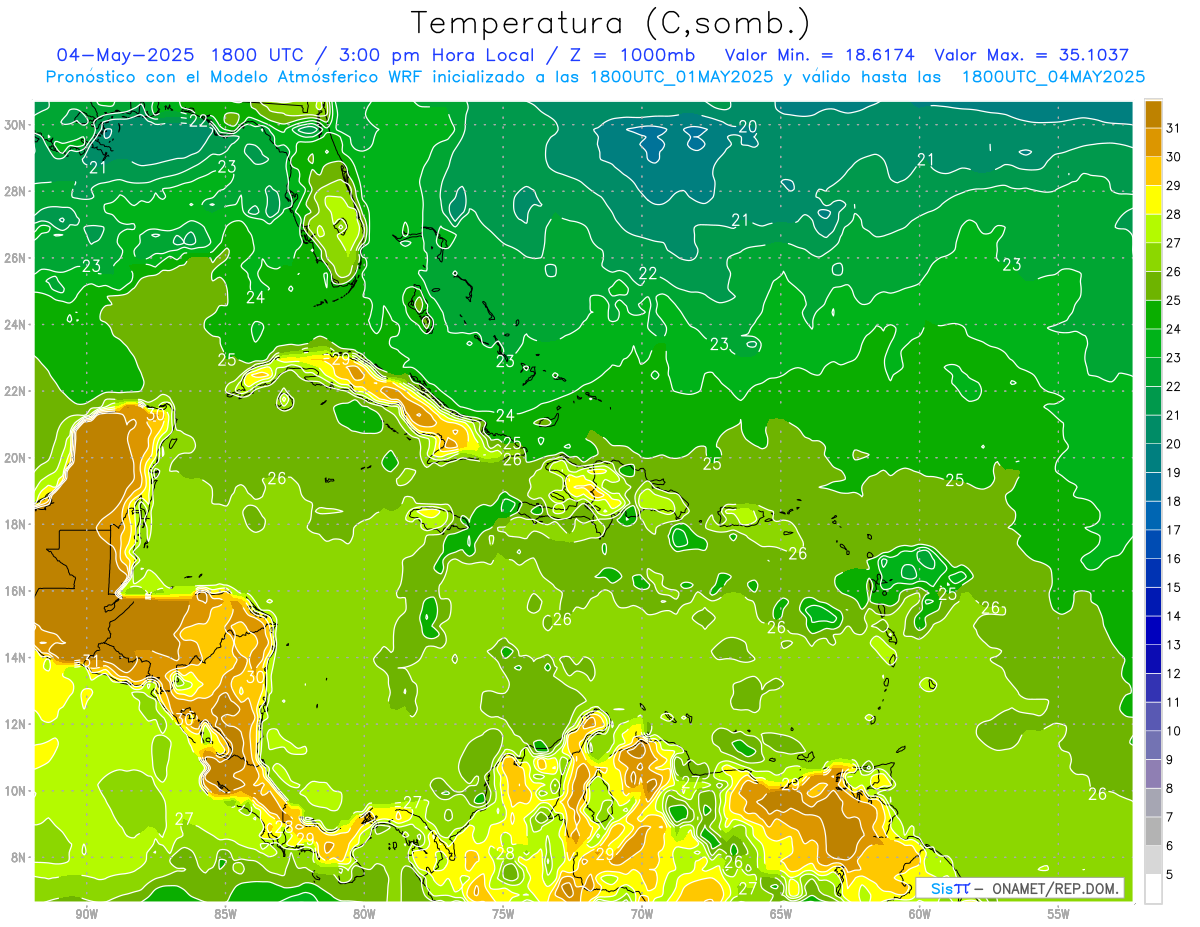Click the "18N" latitude axis label

point(15,524)
